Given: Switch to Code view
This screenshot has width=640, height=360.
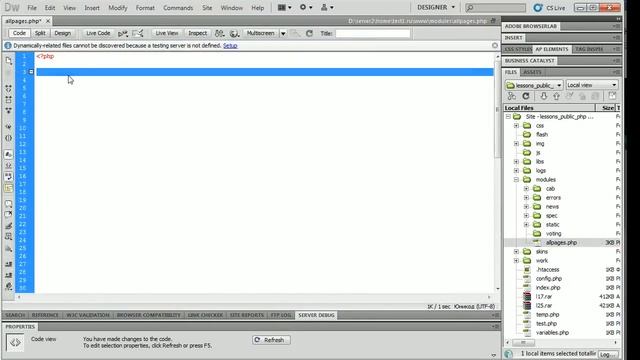Looking at the screenshot, I should (19, 33).
